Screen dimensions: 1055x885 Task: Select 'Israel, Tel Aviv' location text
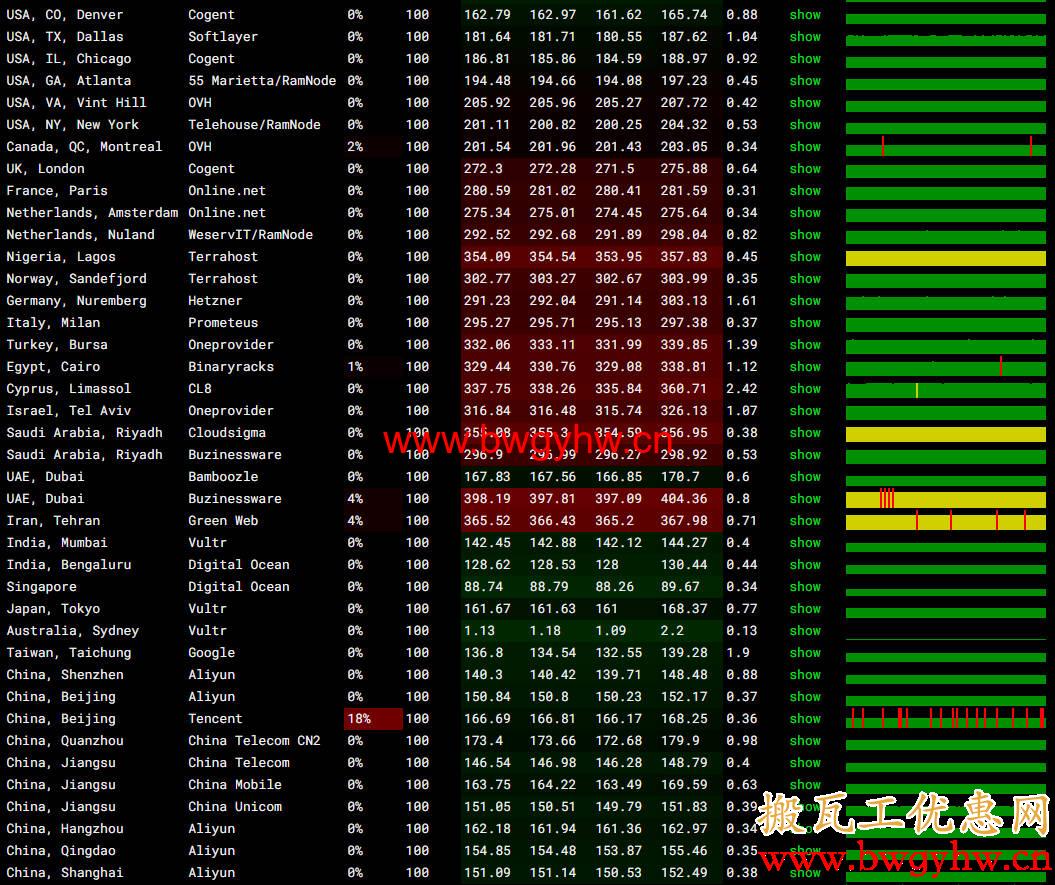point(69,411)
